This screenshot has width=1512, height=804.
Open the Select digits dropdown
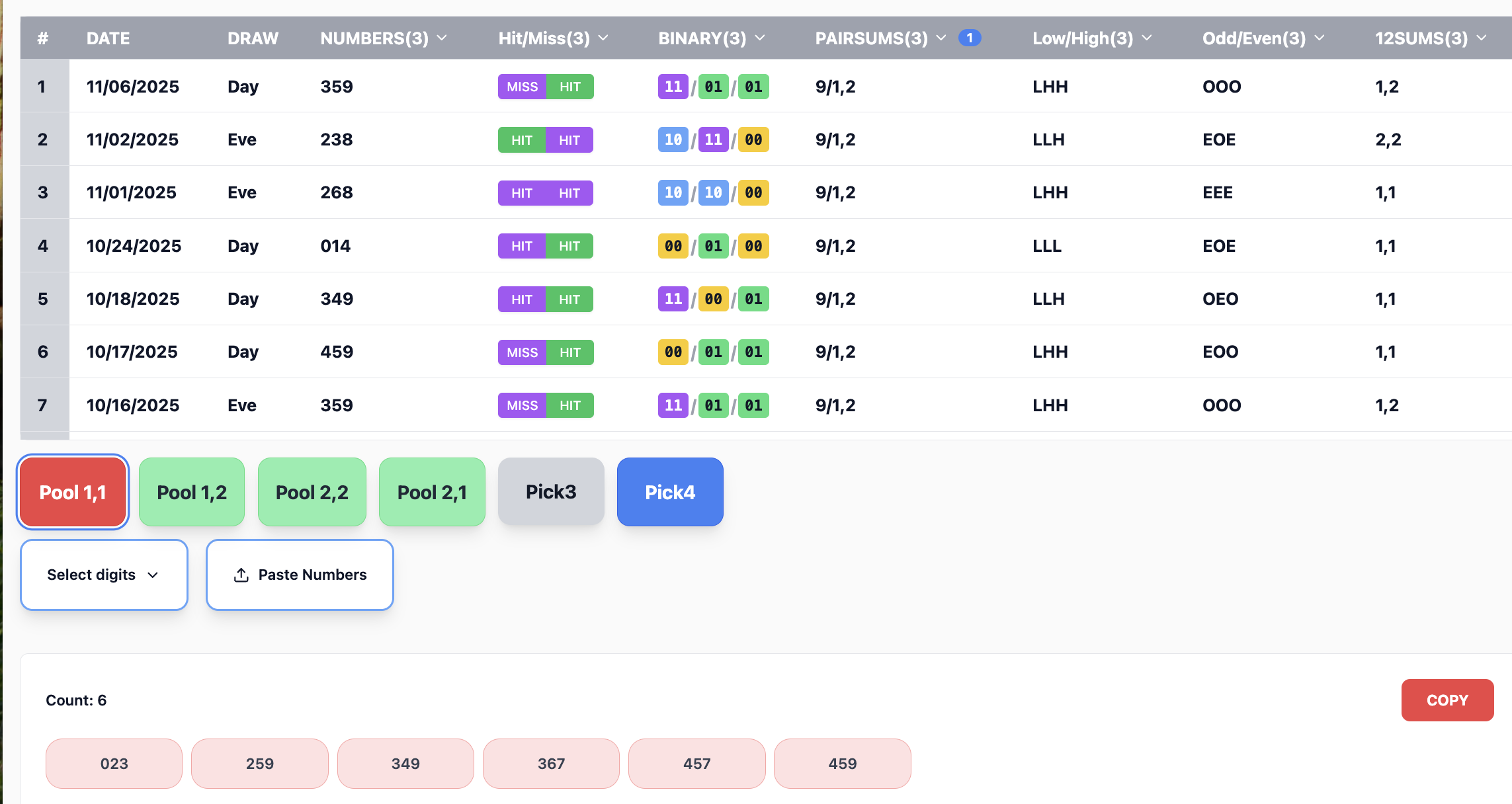click(104, 575)
